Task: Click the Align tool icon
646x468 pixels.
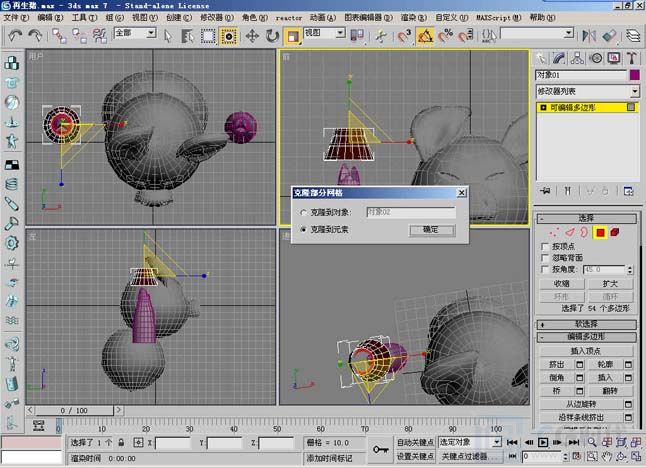Action: (609, 36)
